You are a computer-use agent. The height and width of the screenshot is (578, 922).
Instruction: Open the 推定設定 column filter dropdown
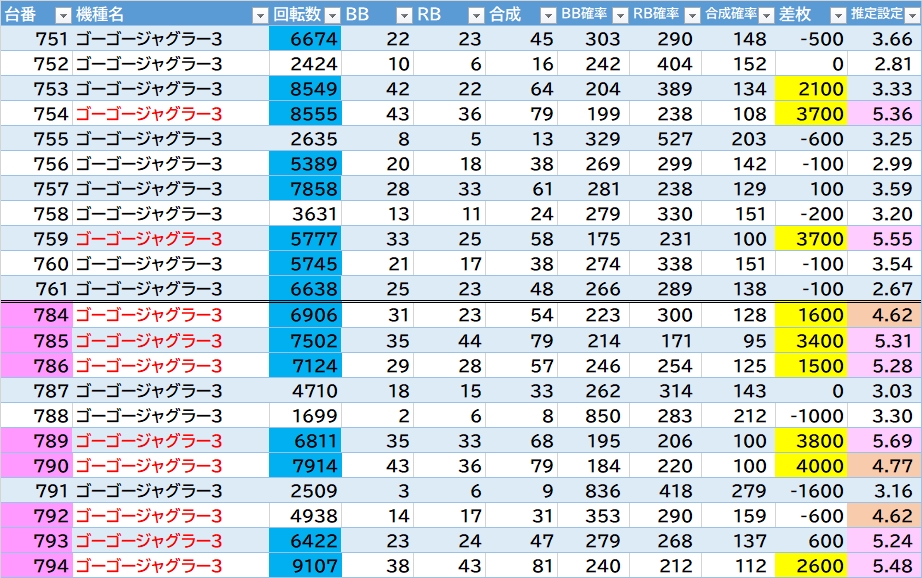pyautogui.click(x=912, y=15)
